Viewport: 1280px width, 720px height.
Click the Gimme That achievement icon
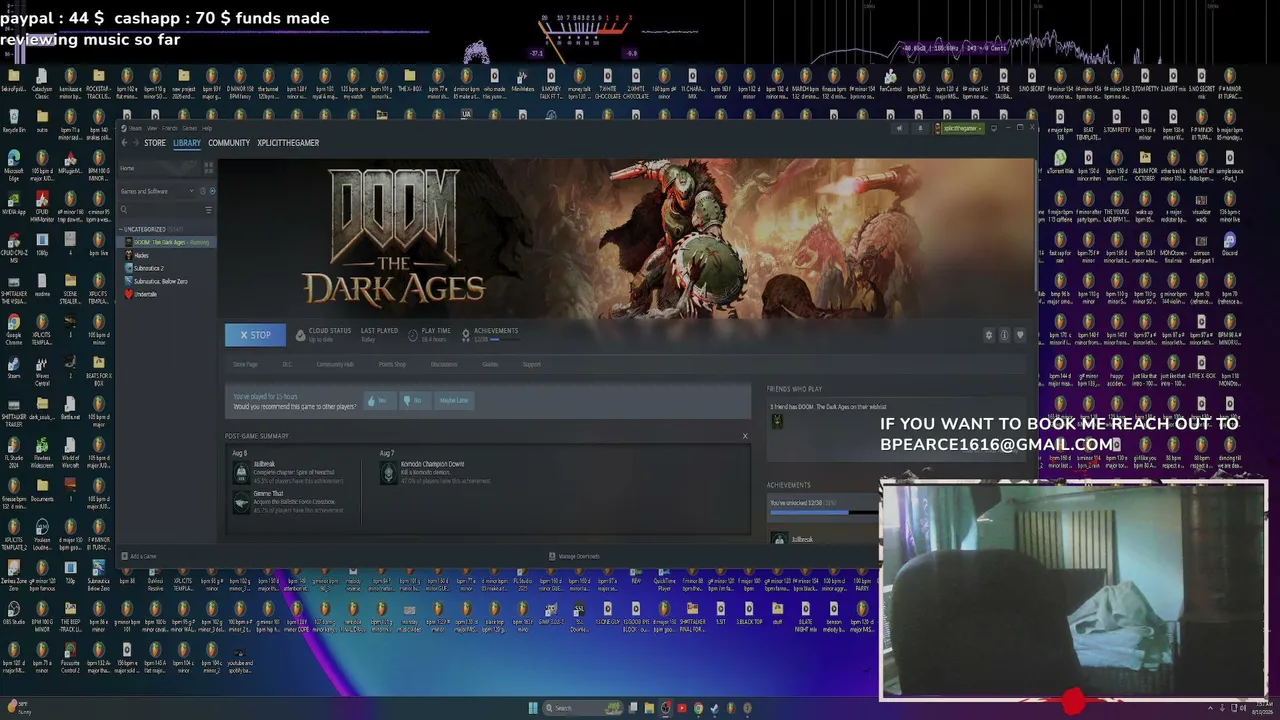point(240,501)
